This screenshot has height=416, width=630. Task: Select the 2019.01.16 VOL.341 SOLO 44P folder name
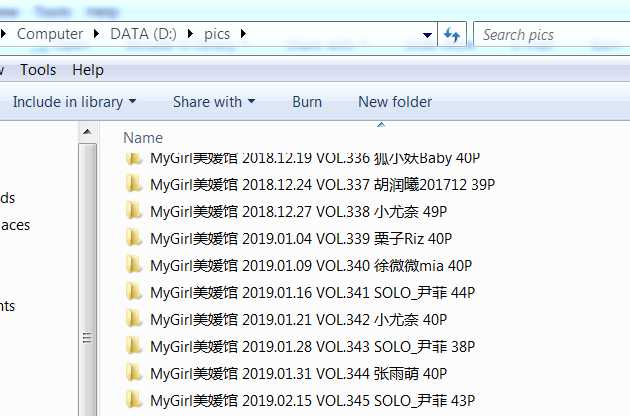(313, 293)
